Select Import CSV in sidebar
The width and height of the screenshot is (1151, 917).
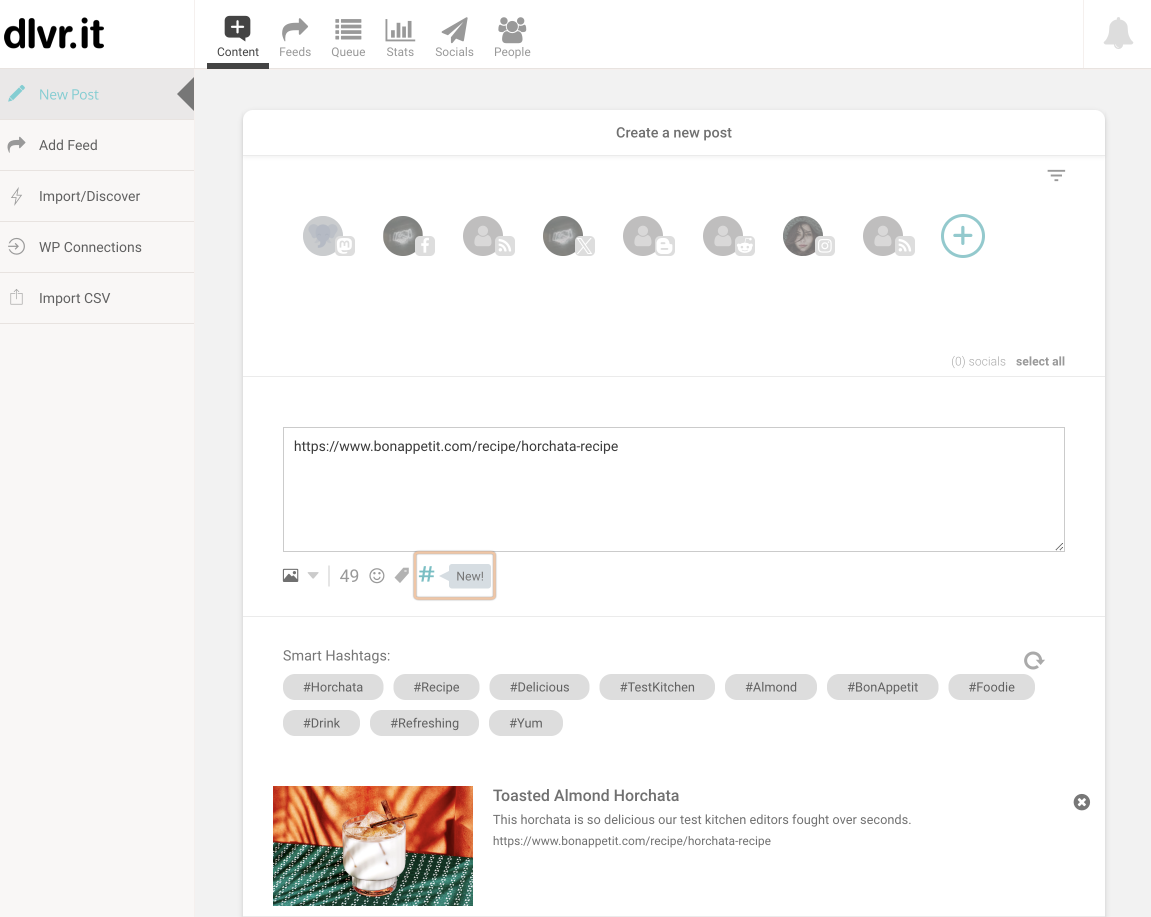[x=97, y=298]
